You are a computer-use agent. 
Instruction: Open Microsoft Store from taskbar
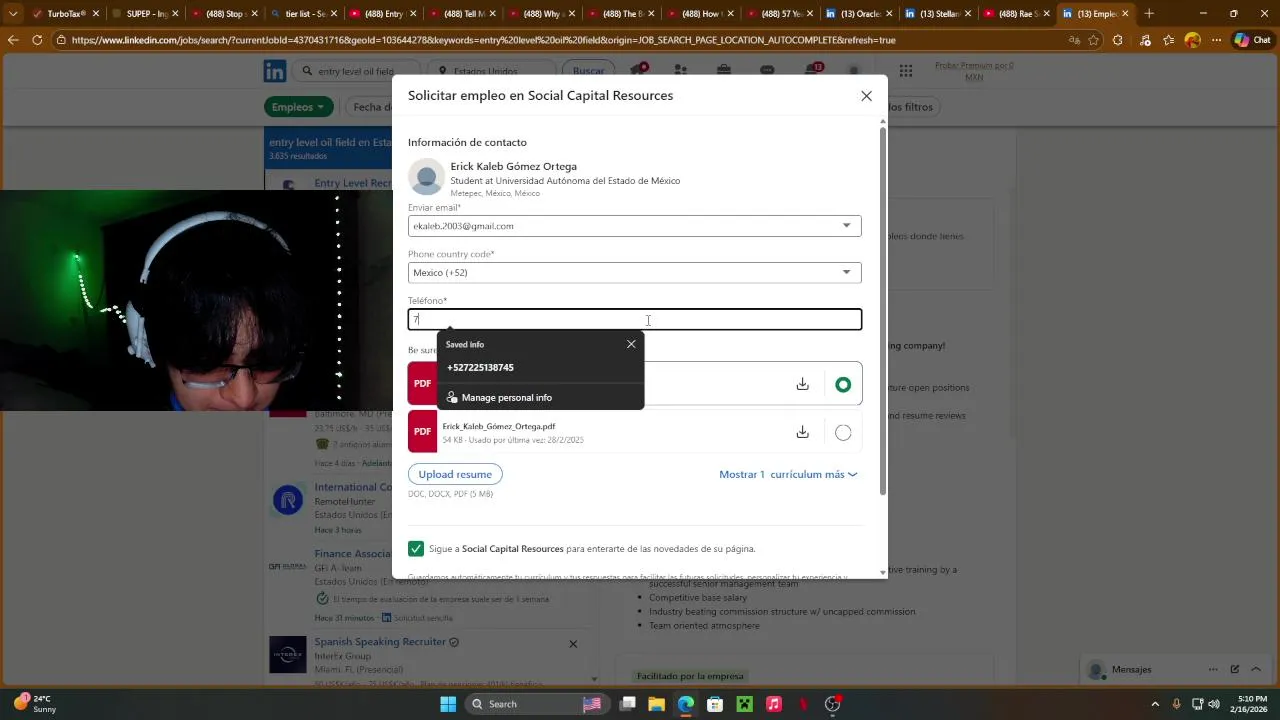pos(714,704)
